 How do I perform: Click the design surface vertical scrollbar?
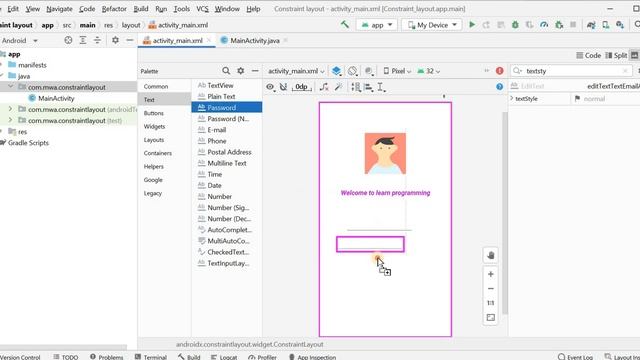[x=505, y=212]
